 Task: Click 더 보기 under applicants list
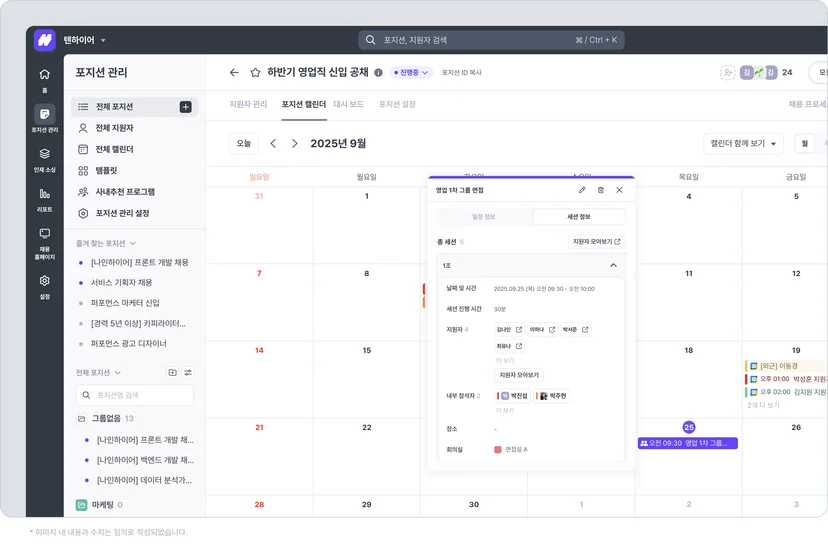pos(505,361)
